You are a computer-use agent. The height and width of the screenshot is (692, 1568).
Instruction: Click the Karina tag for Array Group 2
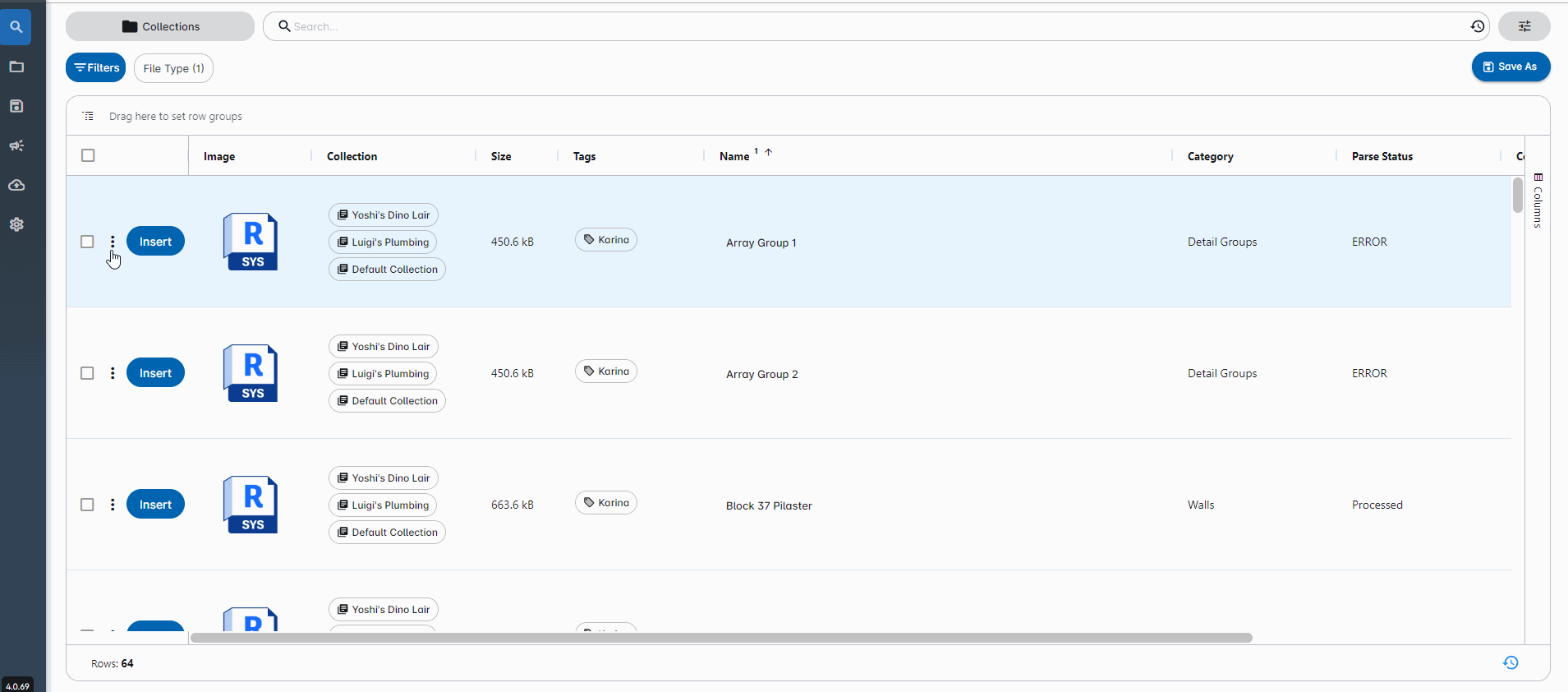pos(606,371)
